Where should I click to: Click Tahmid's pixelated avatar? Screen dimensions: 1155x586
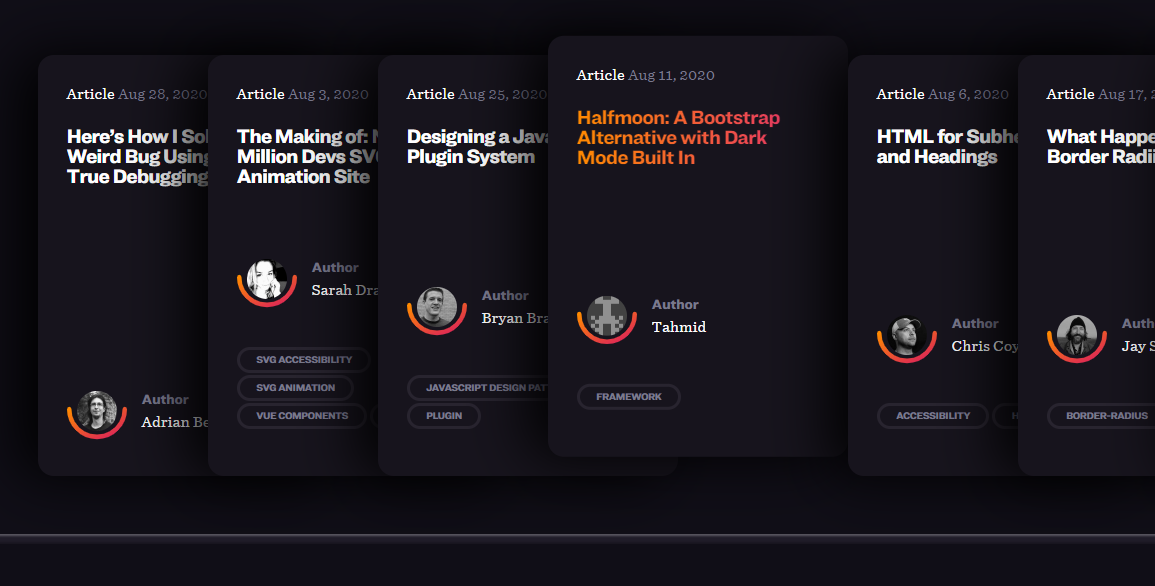(607, 316)
